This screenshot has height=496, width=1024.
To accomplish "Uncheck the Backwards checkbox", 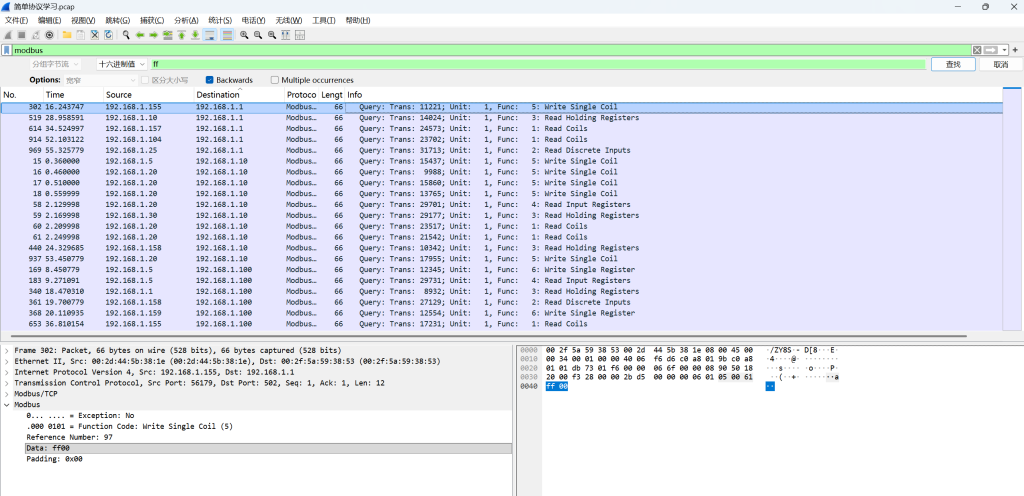I will click(x=210, y=80).
